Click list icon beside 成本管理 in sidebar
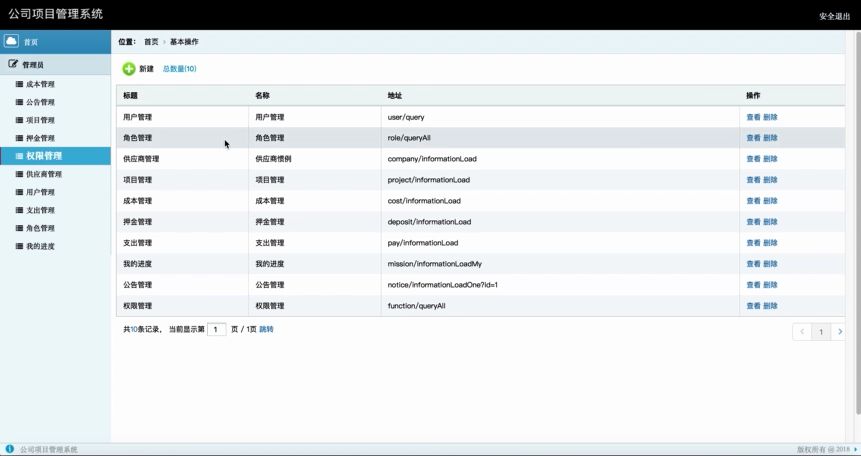This screenshot has height=456, width=861. click(19, 84)
